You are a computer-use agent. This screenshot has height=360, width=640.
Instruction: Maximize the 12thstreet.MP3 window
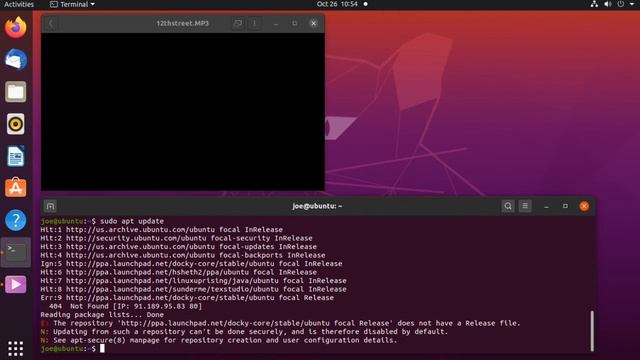(295, 23)
